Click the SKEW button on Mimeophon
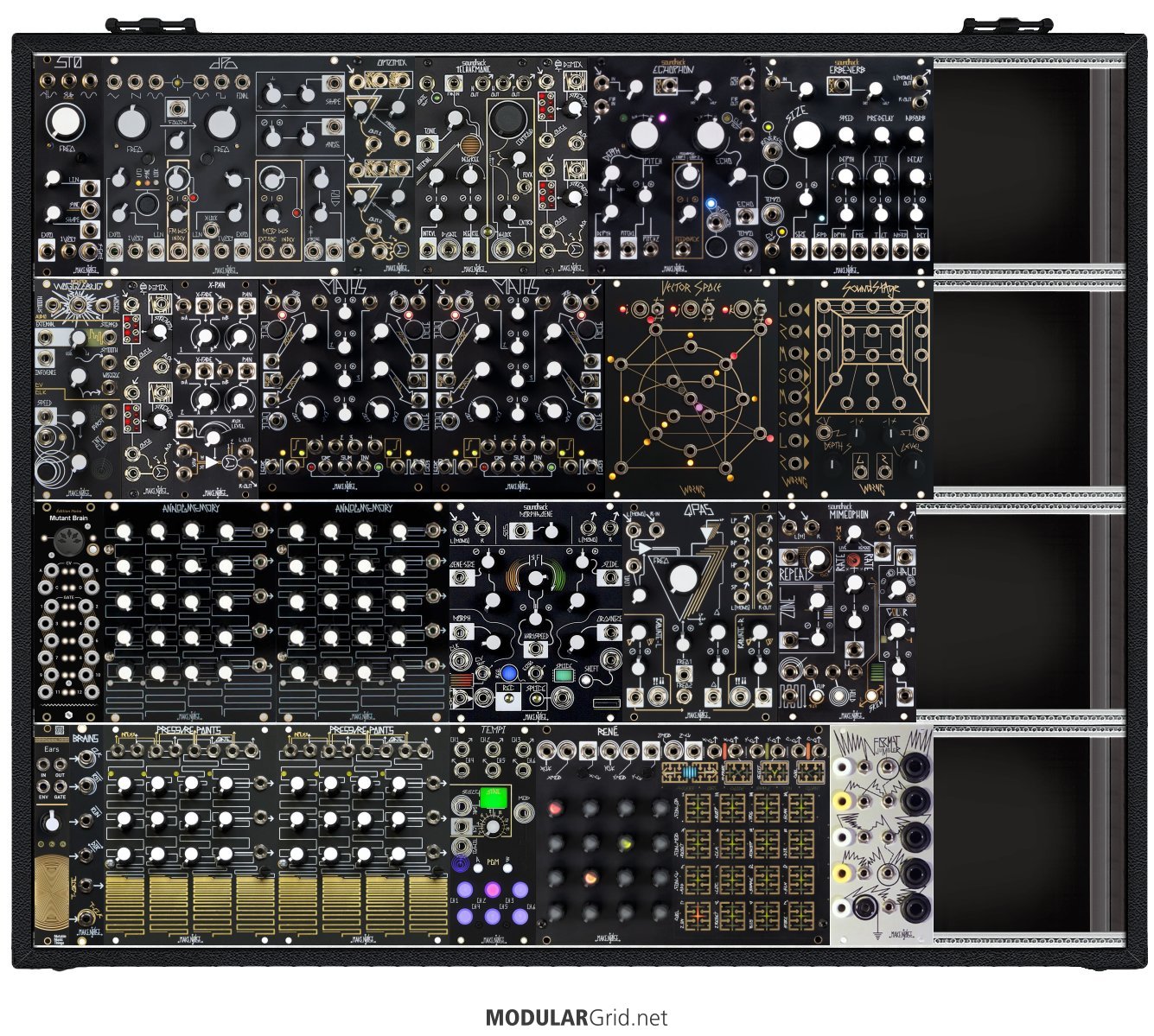1154x1036 pixels. [x=873, y=696]
